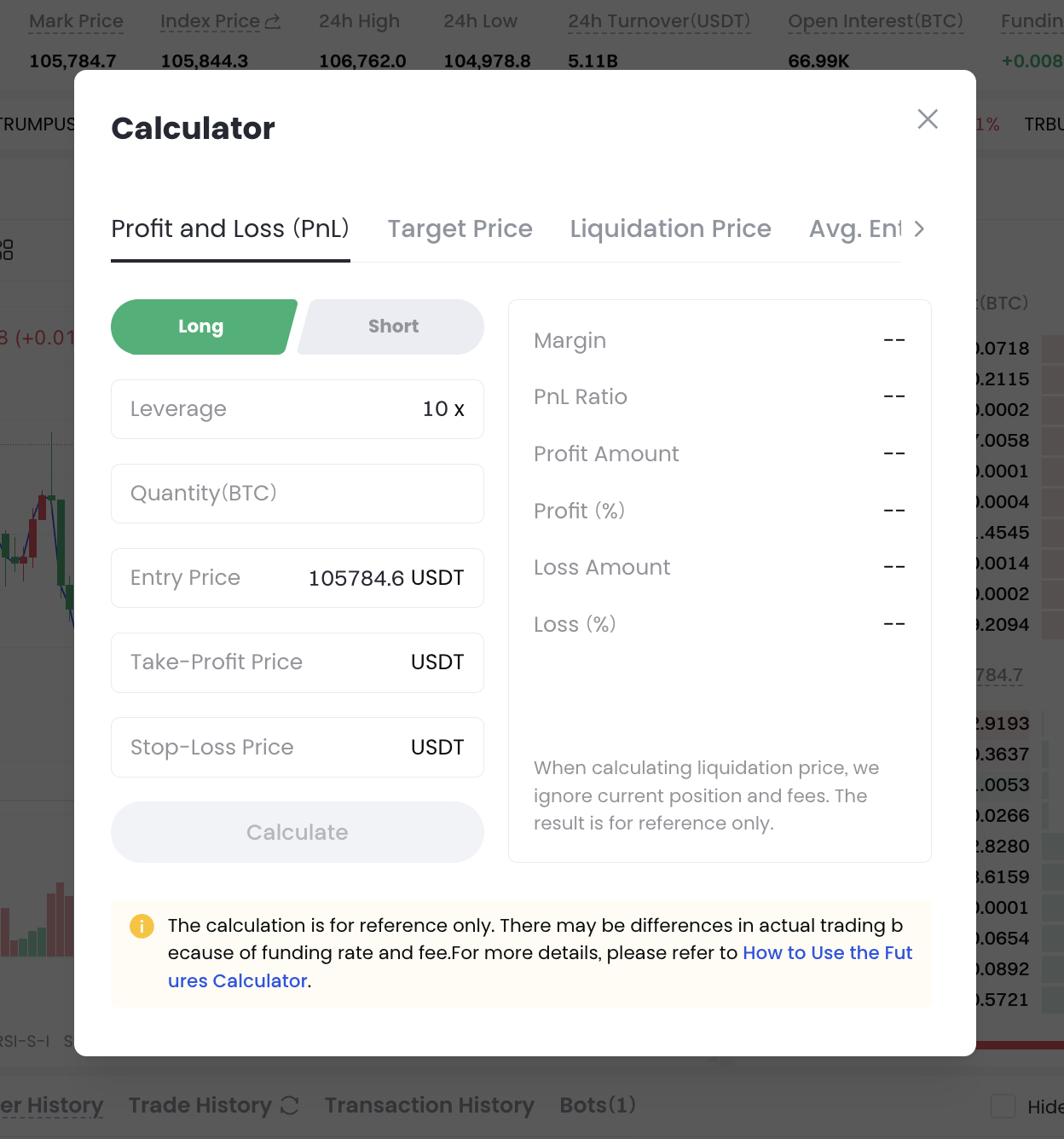Switch to Short position
Viewport: 1064px width, 1139px height.
(x=393, y=327)
